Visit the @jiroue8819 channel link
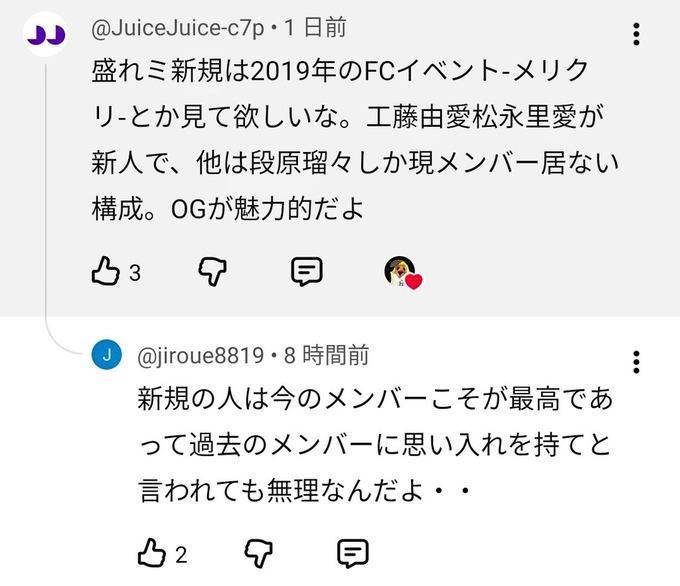The width and height of the screenshot is (680, 586). (200, 356)
